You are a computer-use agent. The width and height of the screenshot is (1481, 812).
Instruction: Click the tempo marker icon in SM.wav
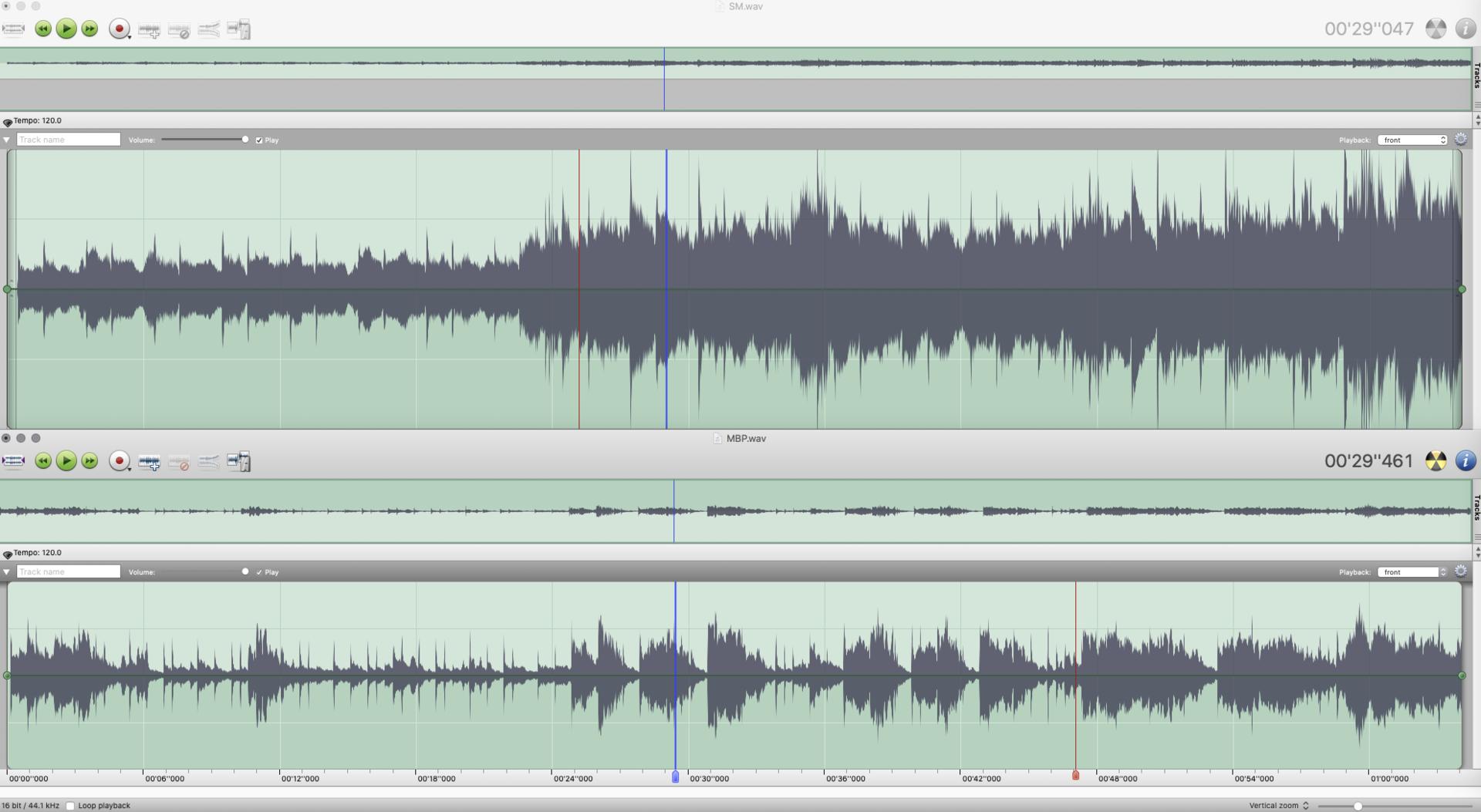(8, 122)
